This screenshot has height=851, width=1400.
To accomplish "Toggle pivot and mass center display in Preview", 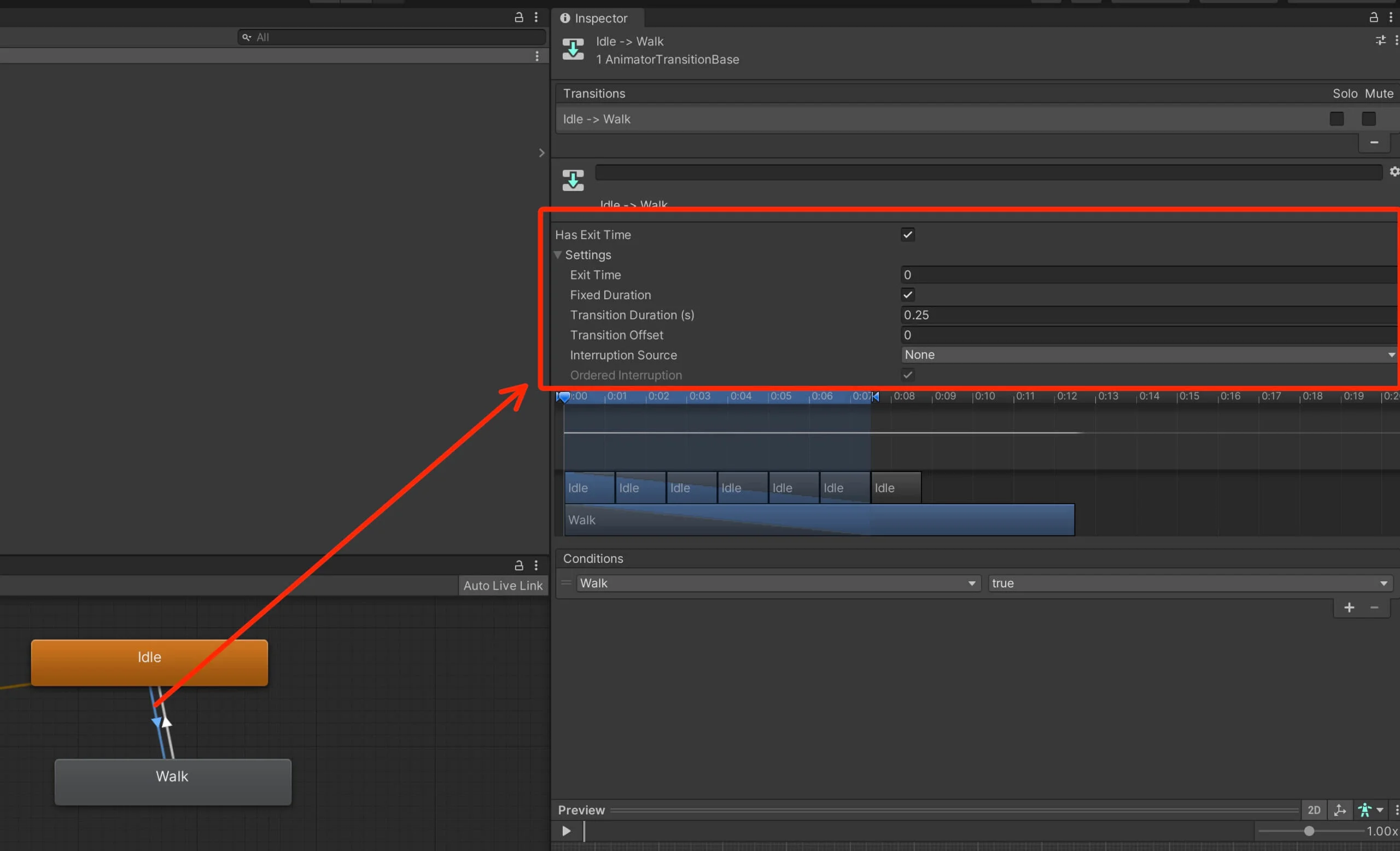I will (x=1339, y=810).
